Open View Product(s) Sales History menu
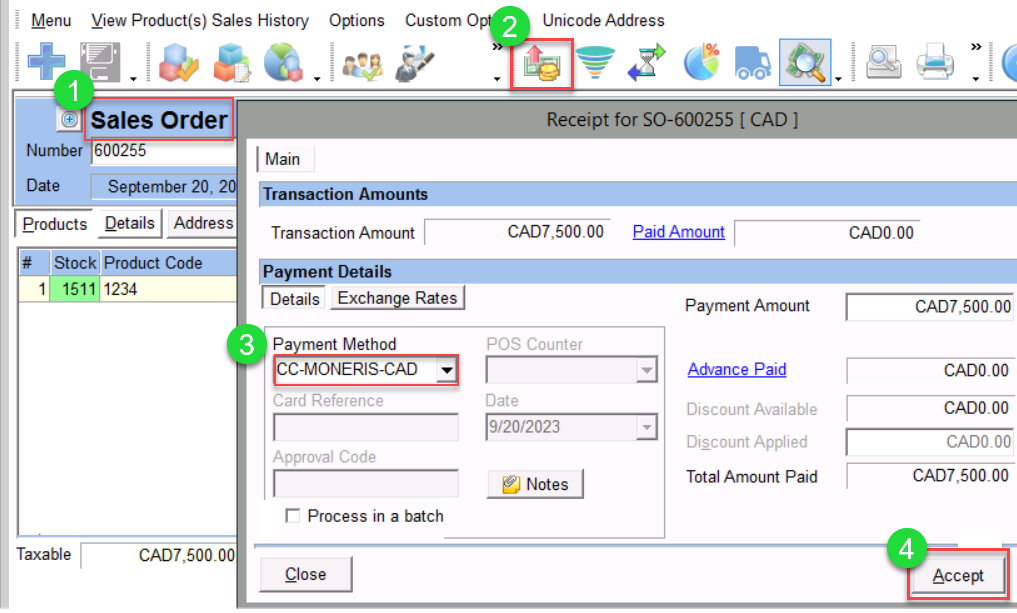 pyautogui.click(x=199, y=20)
